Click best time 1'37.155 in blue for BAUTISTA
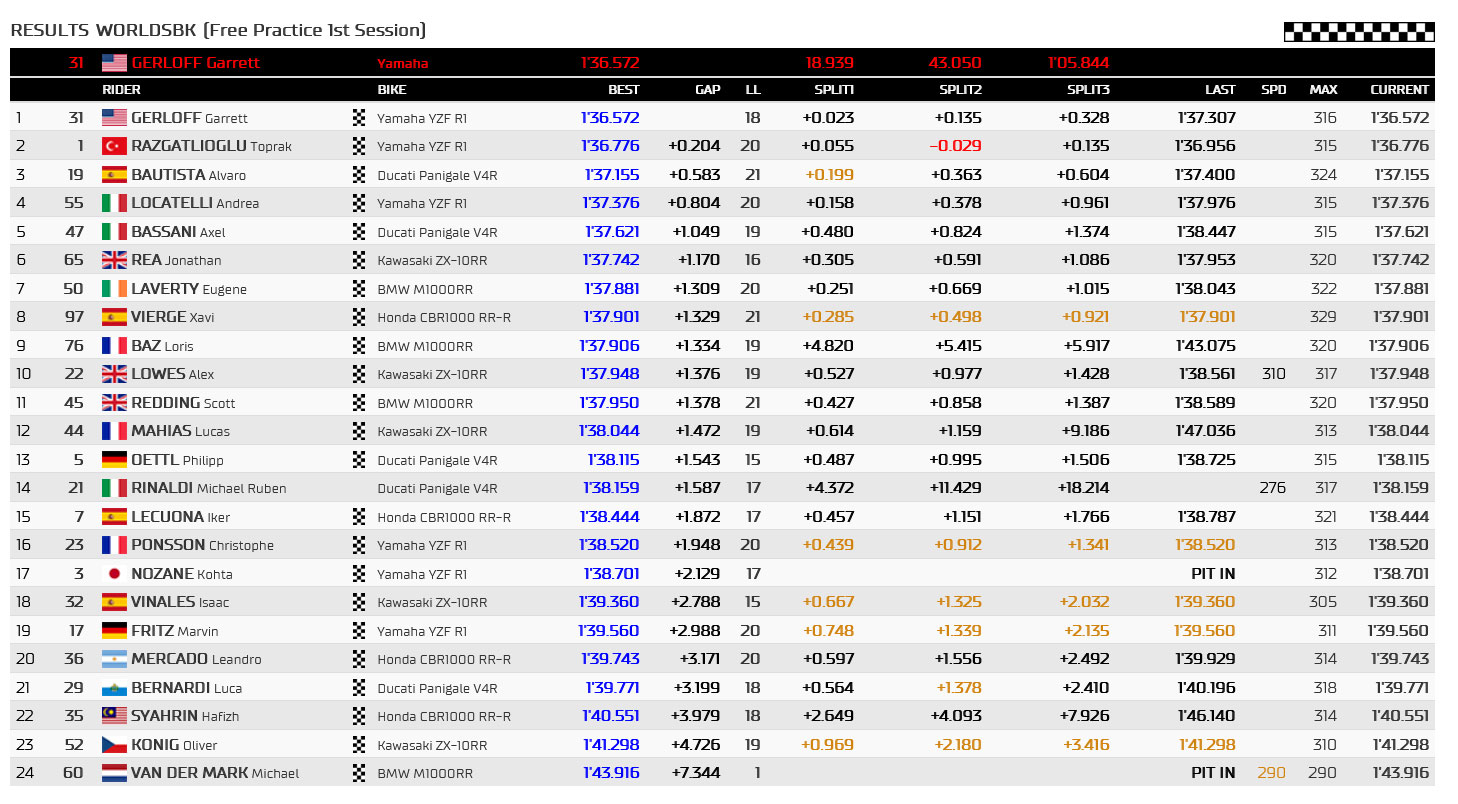1458x804 pixels. coord(612,175)
